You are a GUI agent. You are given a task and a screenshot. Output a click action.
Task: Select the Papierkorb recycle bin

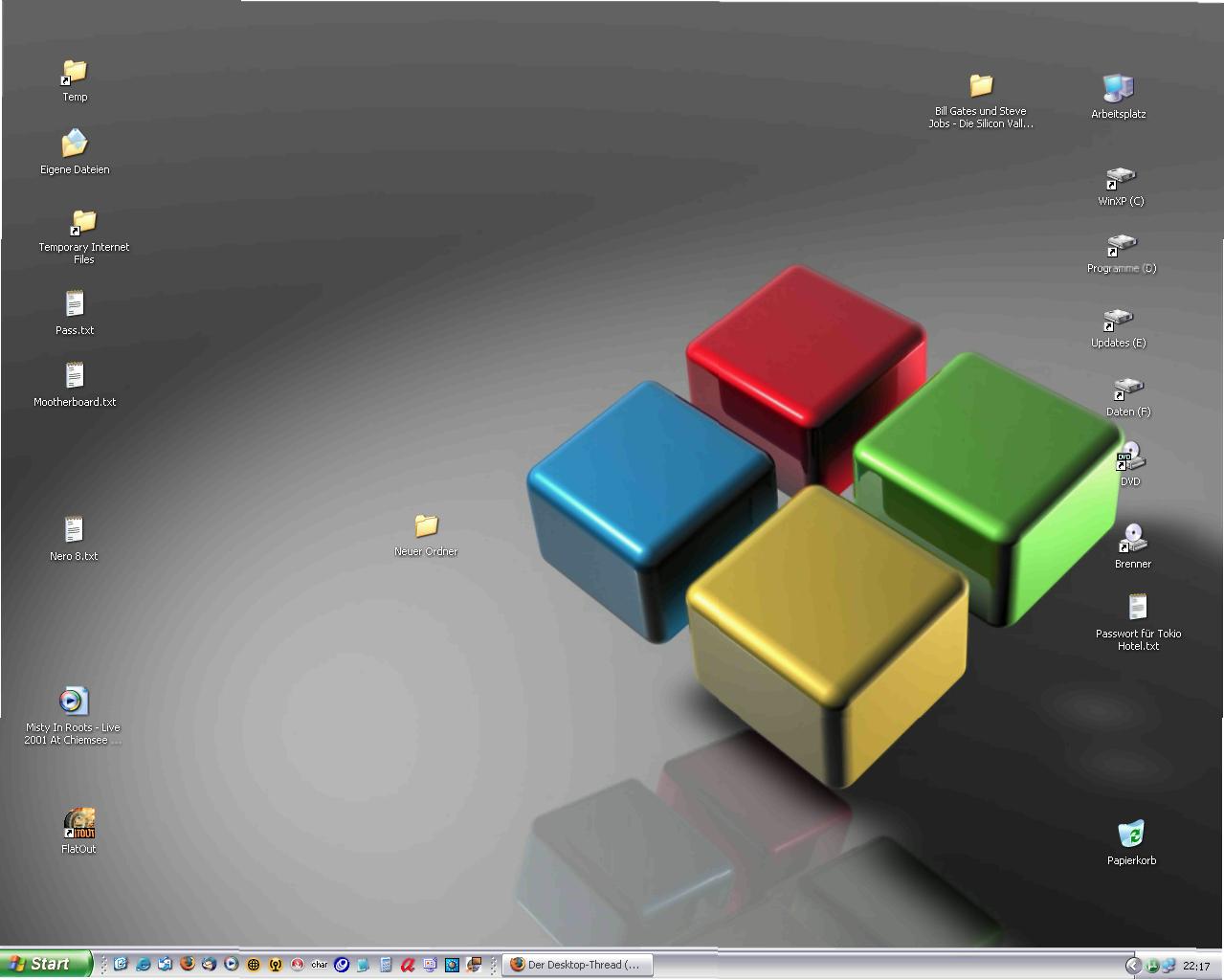tap(1131, 834)
